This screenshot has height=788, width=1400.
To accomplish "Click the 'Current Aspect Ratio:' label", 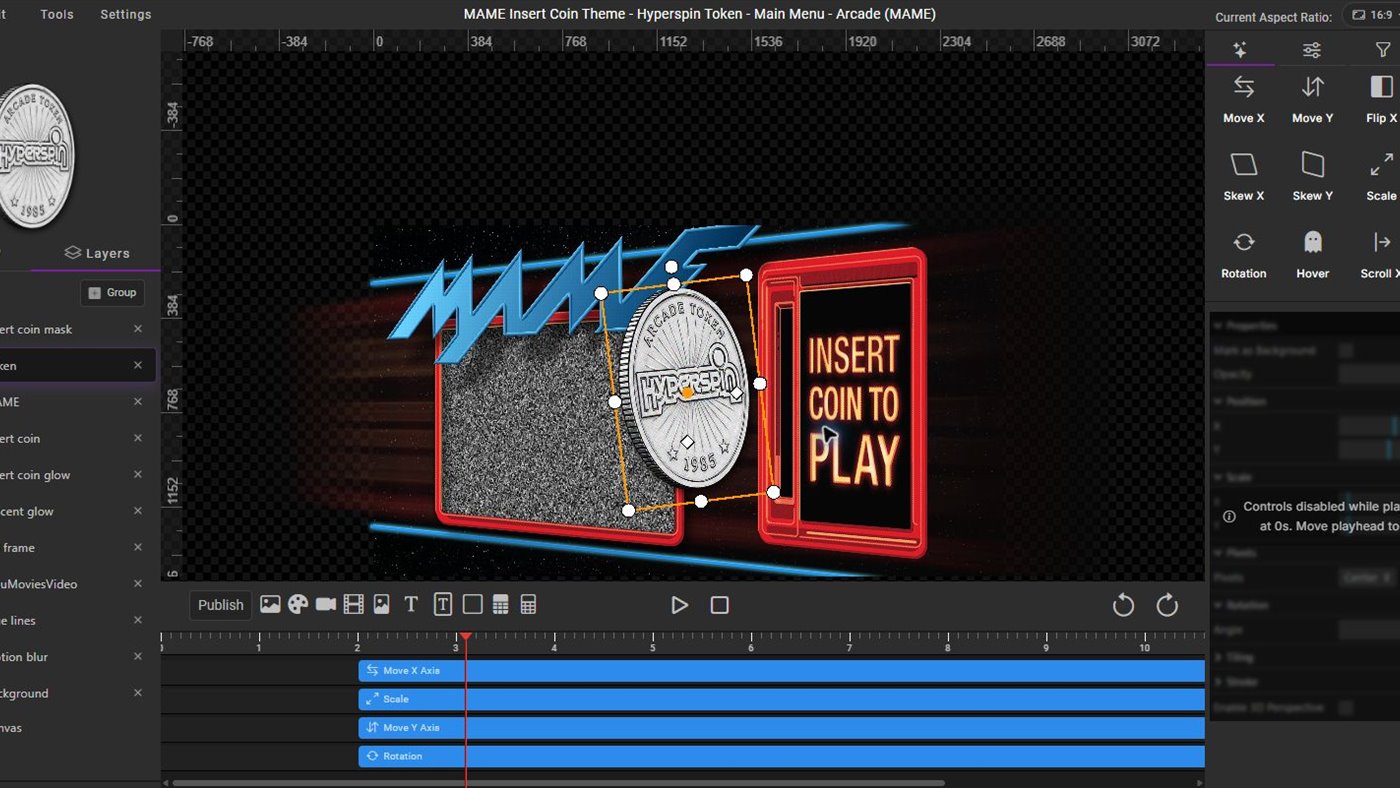I will (x=1273, y=17).
